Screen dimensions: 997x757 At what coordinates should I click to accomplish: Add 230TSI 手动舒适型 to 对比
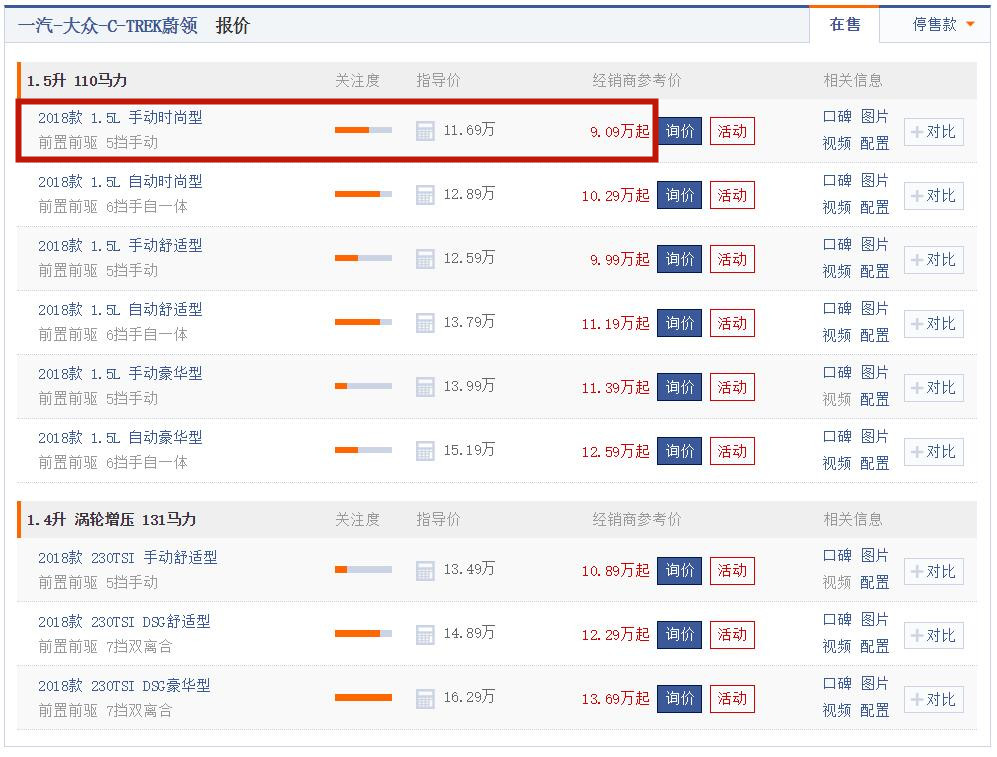(x=933, y=571)
